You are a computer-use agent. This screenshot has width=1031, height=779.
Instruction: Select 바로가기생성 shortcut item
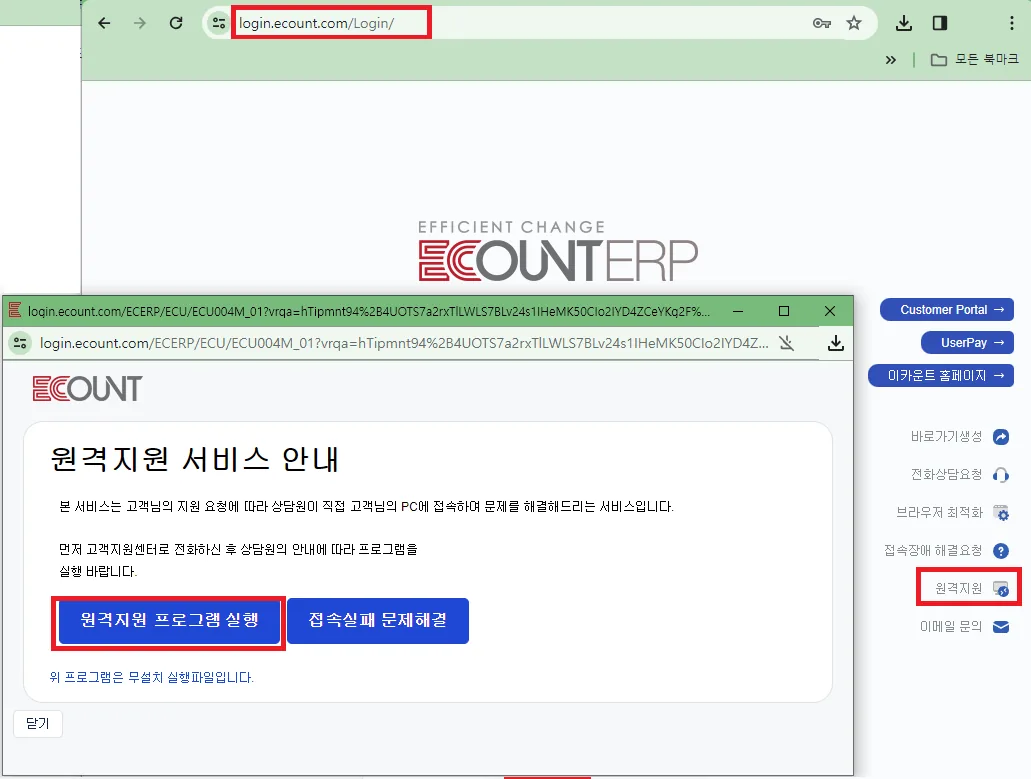(959, 437)
